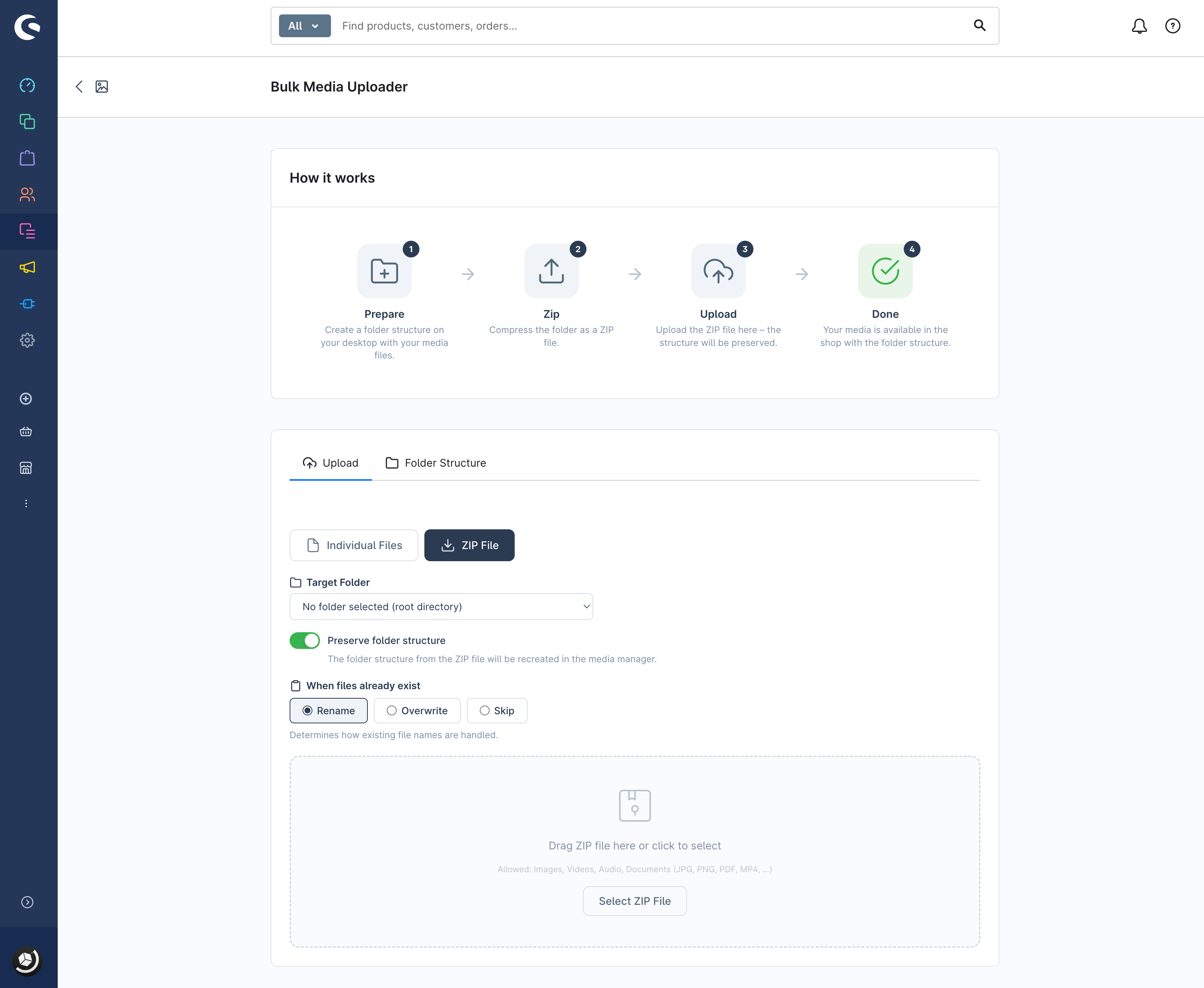Screen dimensions: 1204x988
Task: Go back using the left arrow
Action: pyautogui.click(x=79, y=87)
